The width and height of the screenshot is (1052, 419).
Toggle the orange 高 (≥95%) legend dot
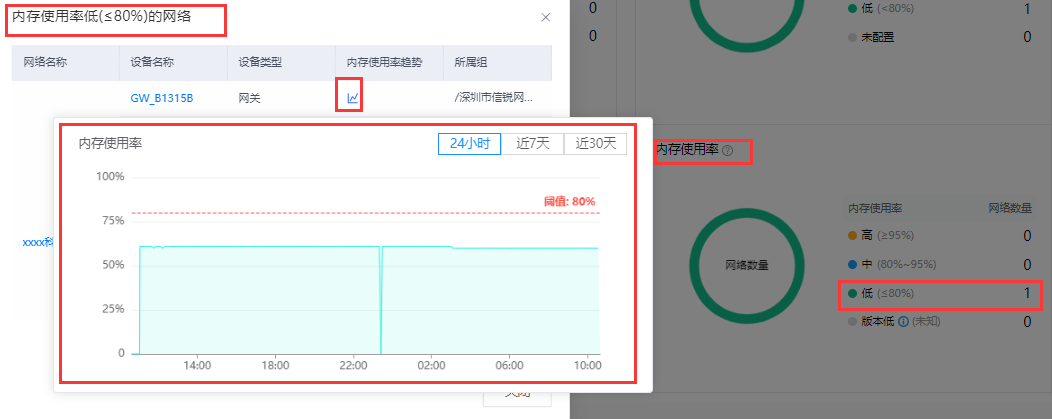click(852, 236)
